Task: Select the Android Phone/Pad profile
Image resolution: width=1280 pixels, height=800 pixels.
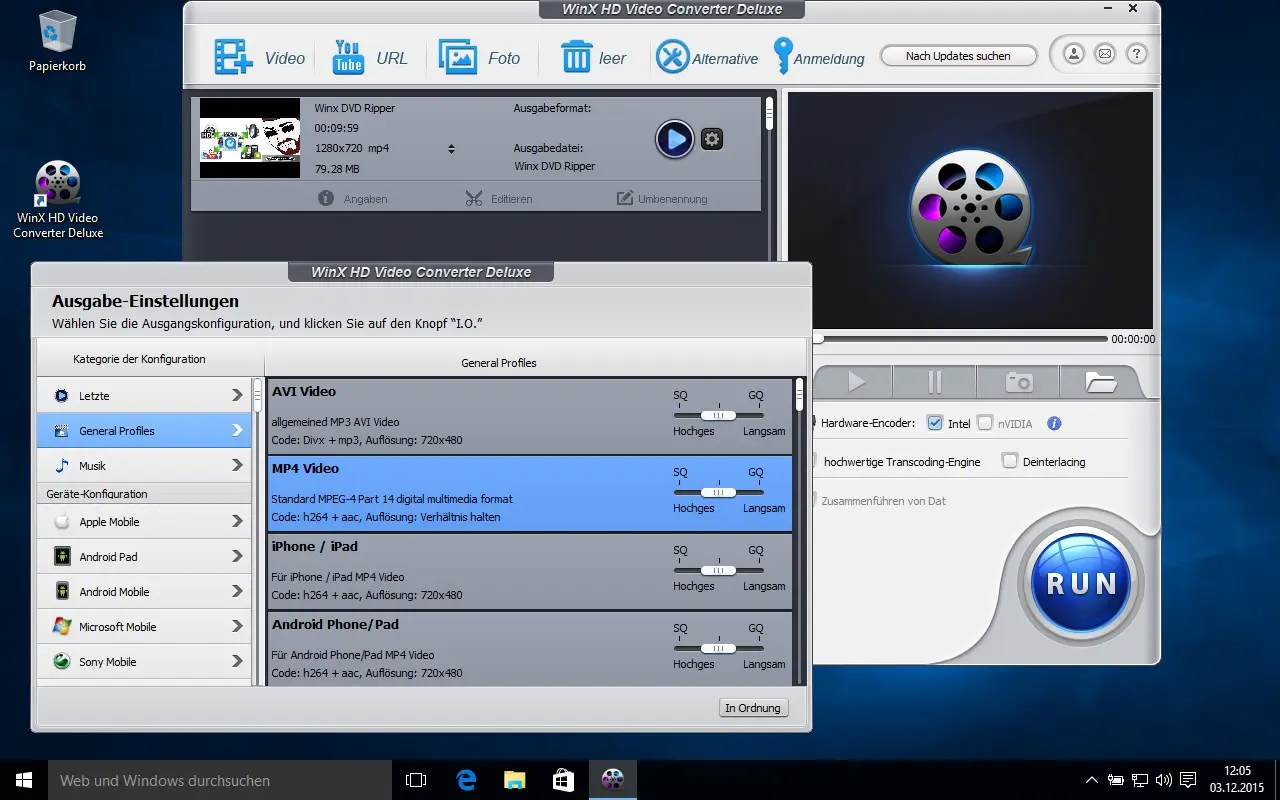Action: pos(529,648)
